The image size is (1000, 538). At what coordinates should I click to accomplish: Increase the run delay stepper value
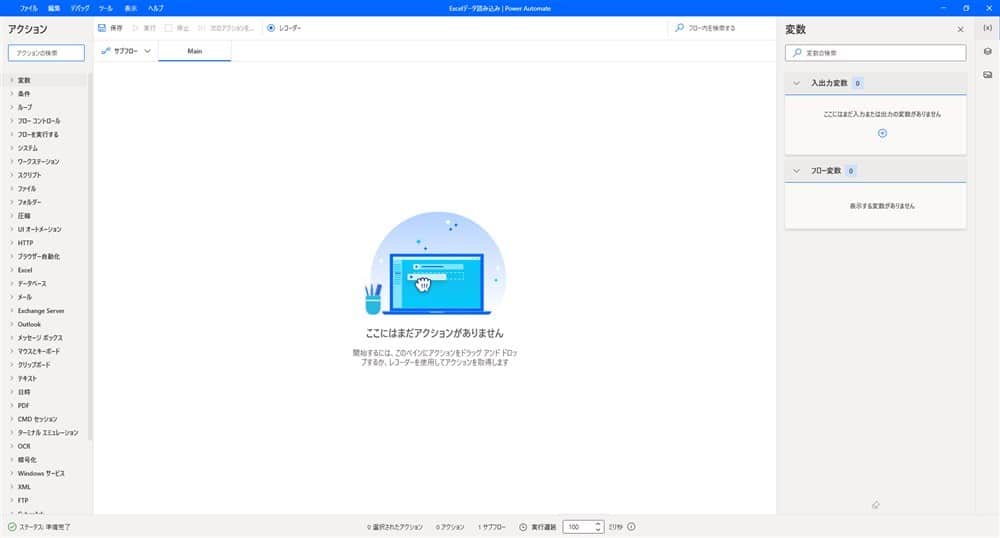tap(598, 523)
